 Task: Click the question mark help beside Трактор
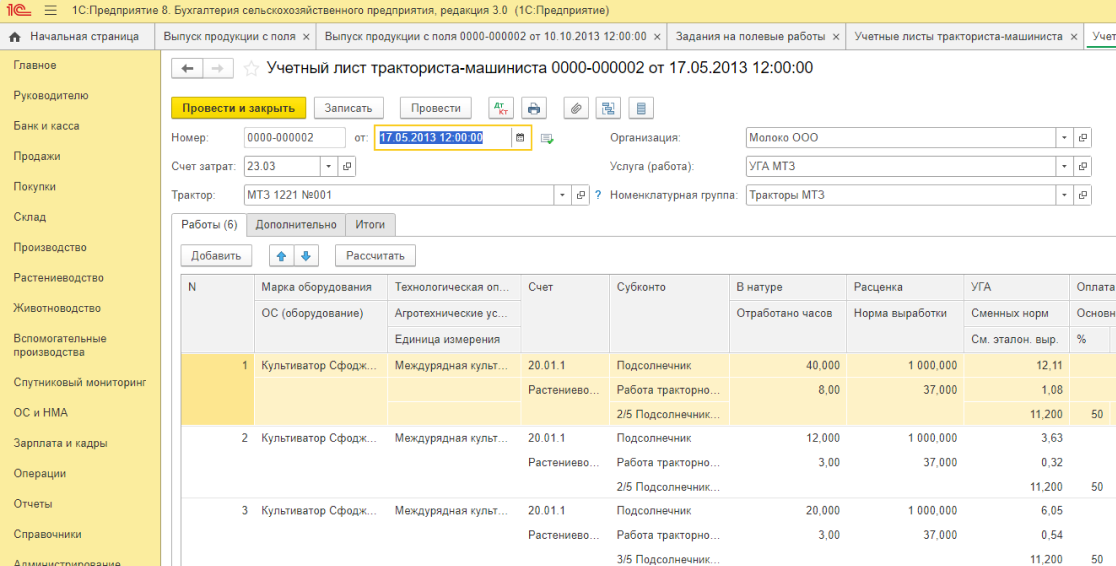598,195
